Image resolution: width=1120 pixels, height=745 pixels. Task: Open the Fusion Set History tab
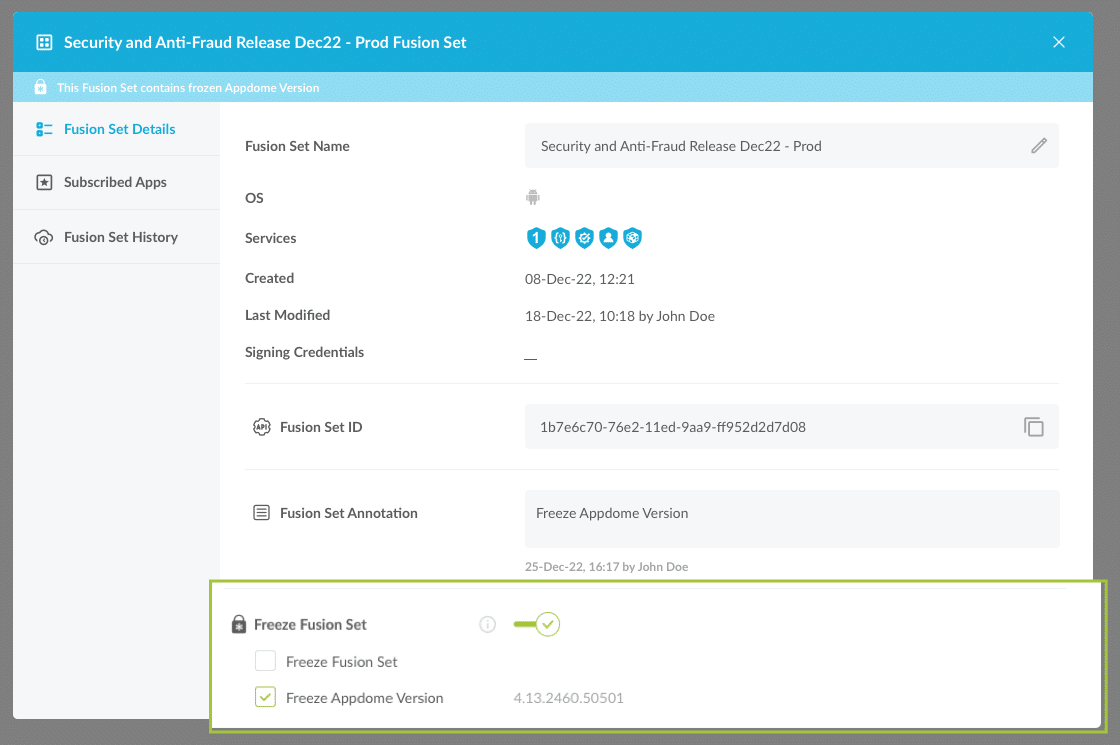coord(120,237)
